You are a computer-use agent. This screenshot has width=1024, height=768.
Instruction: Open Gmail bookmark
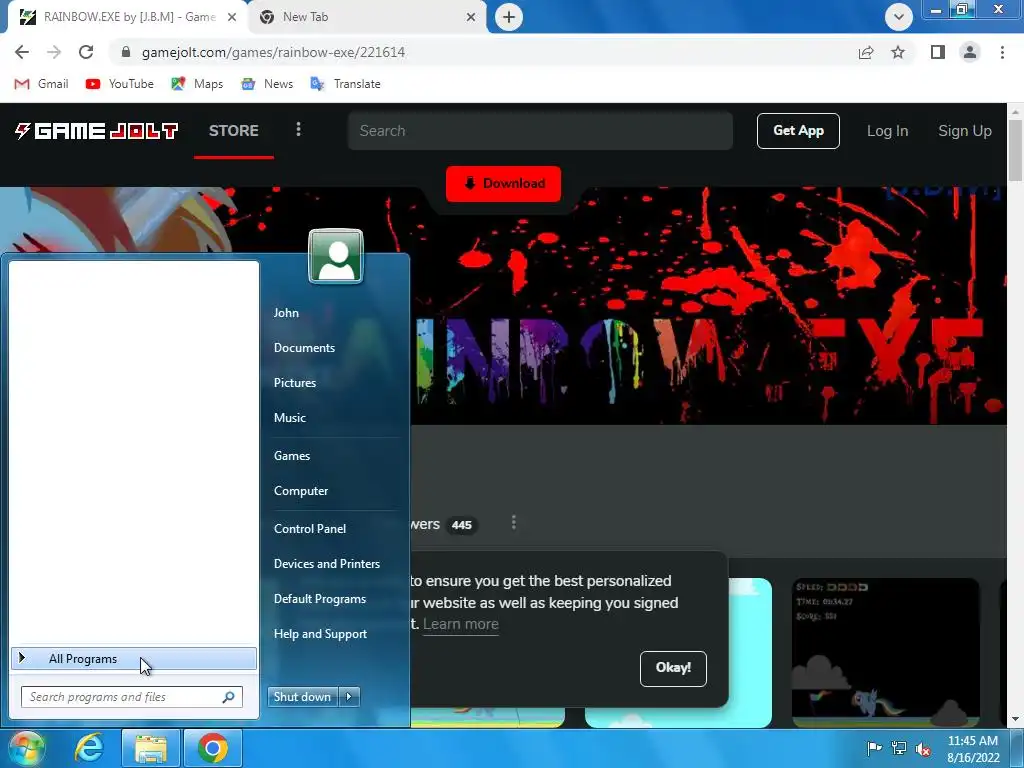[41, 84]
